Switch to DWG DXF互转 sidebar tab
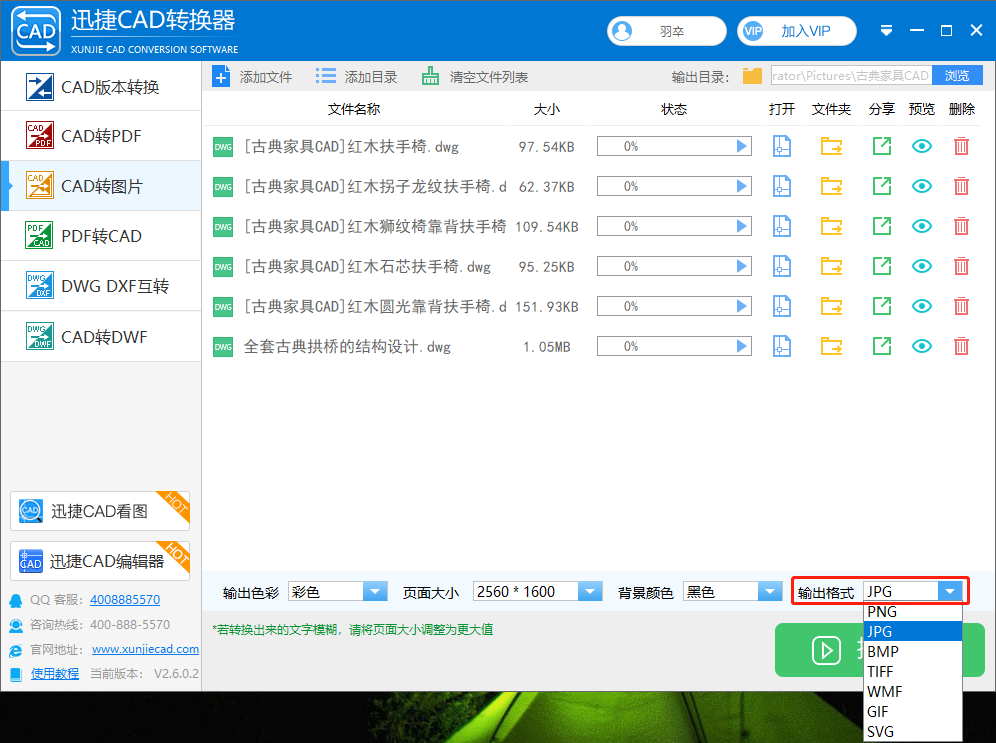This screenshot has height=743, width=996. pyautogui.click(x=102, y=286)
